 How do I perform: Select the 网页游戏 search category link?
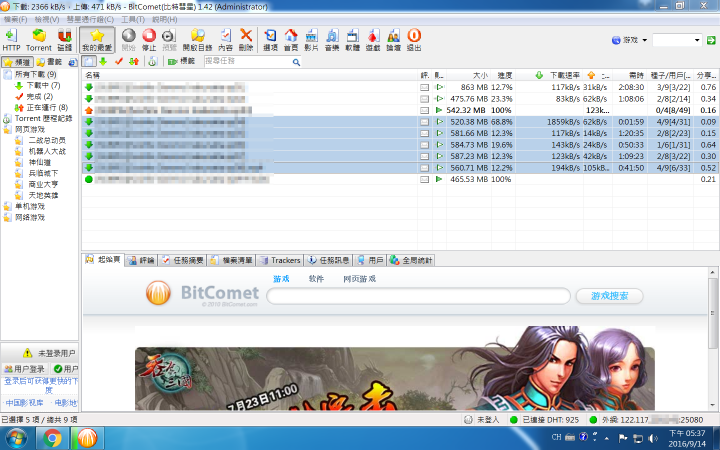coord(360,279)
